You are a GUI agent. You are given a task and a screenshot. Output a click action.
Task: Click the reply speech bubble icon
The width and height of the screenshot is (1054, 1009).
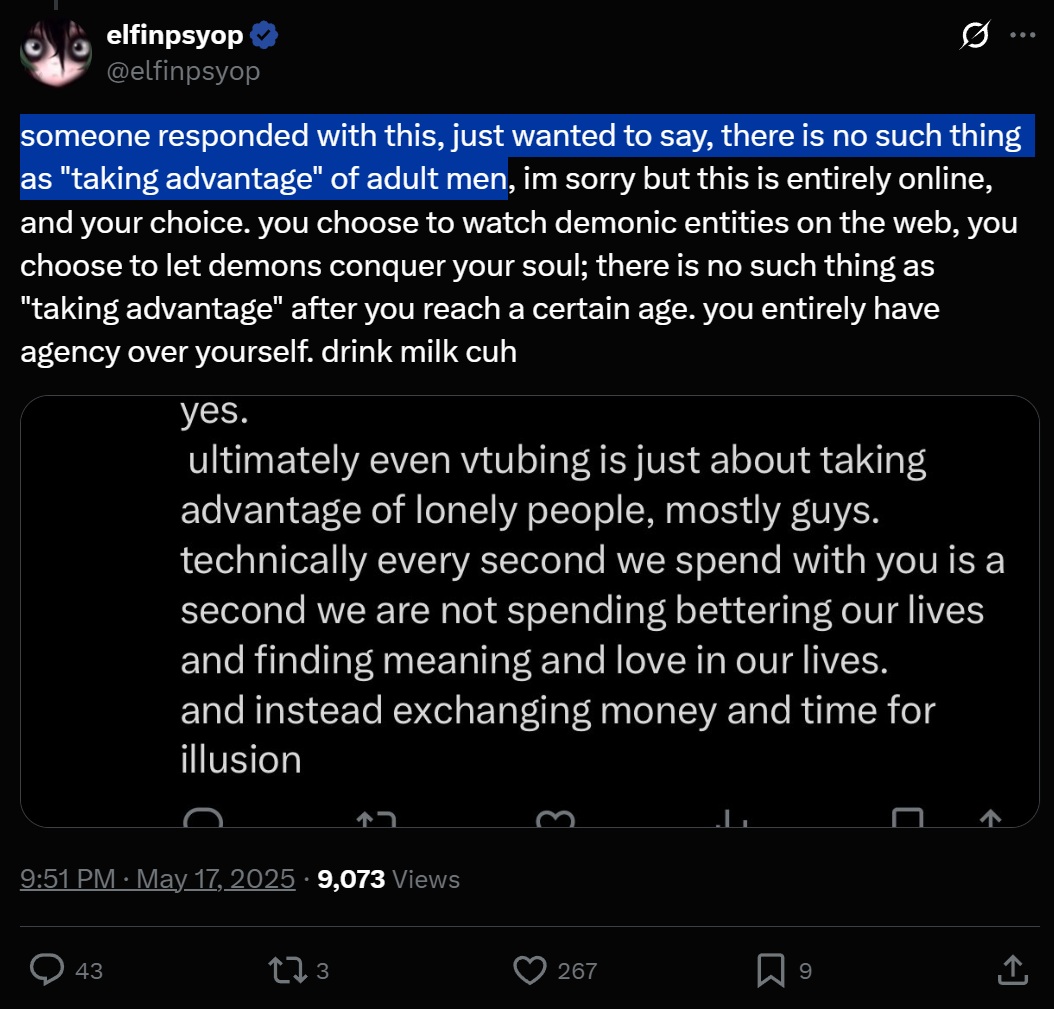(47, 969)
